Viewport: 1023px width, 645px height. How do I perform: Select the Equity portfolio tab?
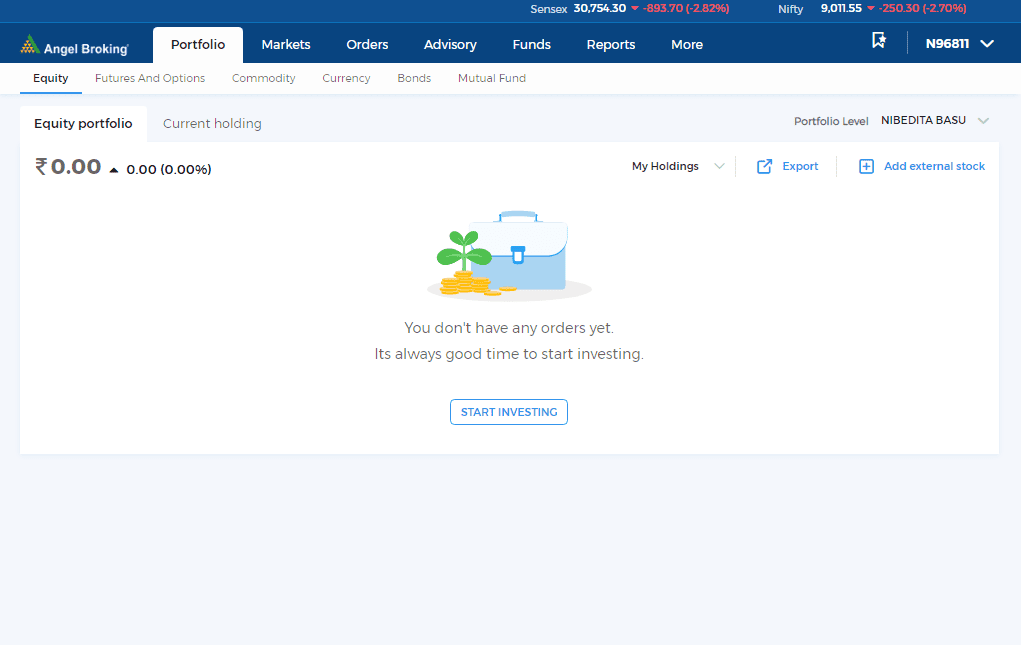click(84, 123)
